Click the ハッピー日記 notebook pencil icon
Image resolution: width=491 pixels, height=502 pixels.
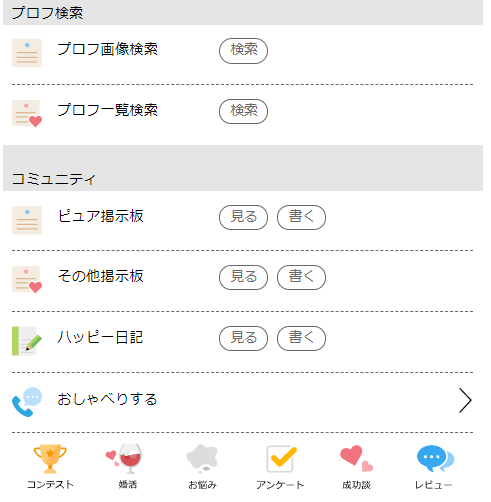tap(27, 341)
